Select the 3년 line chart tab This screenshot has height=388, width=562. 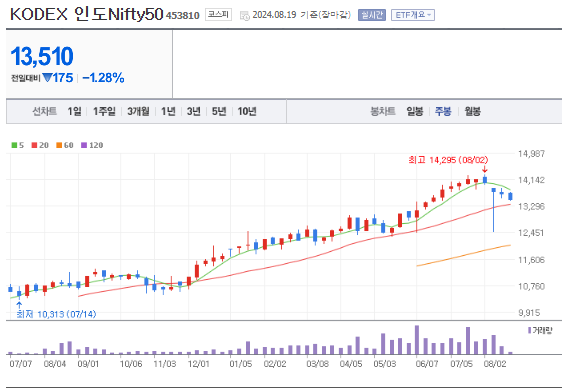coord(194,111)
